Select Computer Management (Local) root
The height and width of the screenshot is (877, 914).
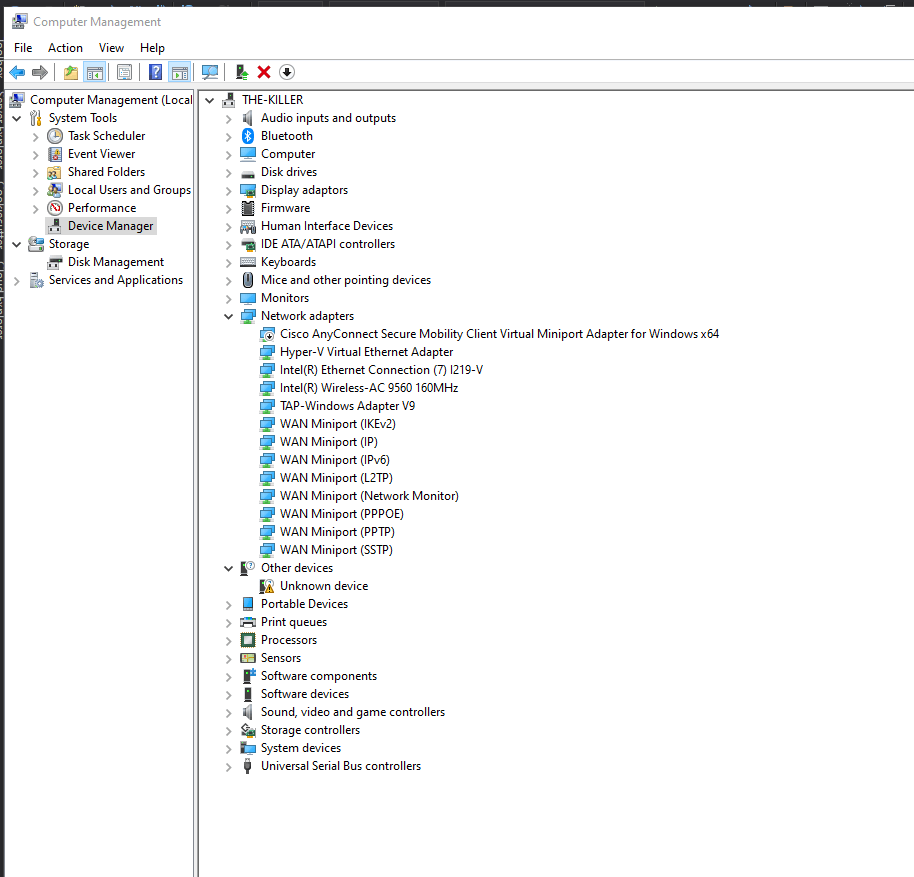[111, 100]
